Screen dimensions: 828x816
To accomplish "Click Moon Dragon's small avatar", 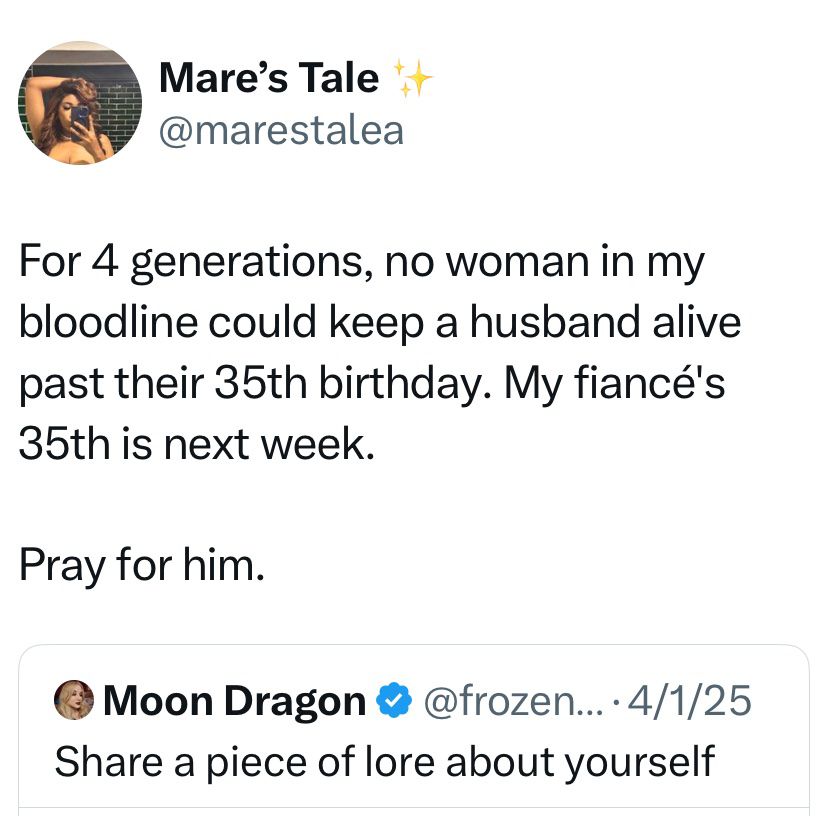I will tap(75, 700).
